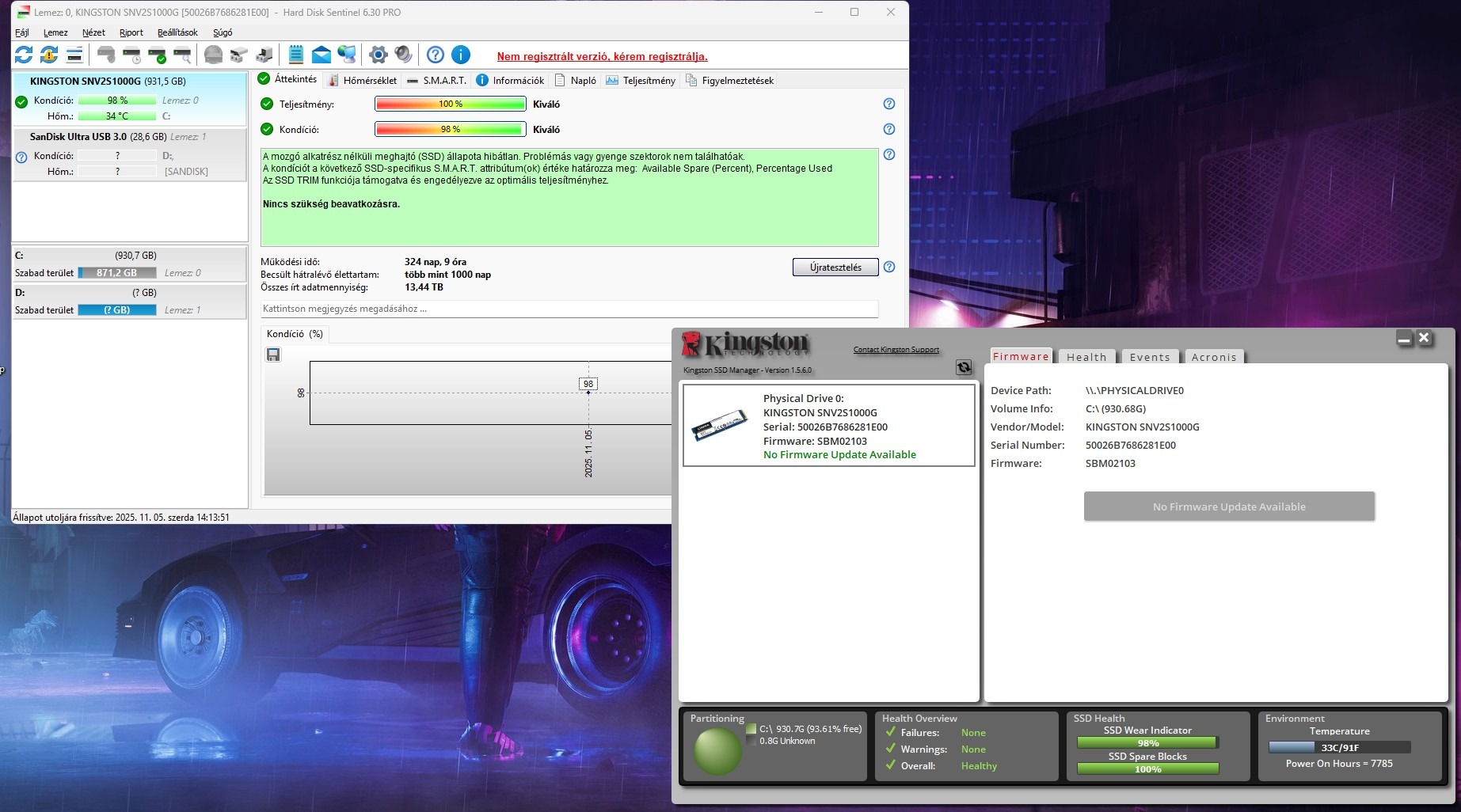Switch to the Információk tab
1461x812 pixels.
[x=510, y=80]
